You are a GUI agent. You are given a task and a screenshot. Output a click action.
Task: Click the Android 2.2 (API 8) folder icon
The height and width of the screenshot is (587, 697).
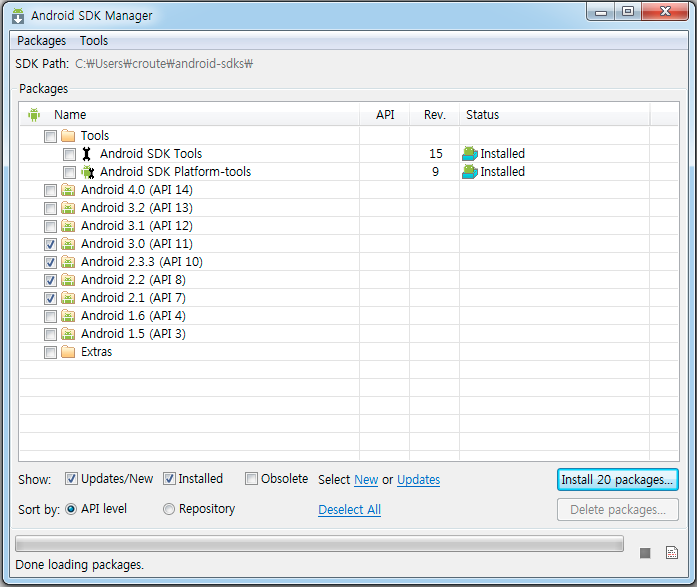(68, 280)
